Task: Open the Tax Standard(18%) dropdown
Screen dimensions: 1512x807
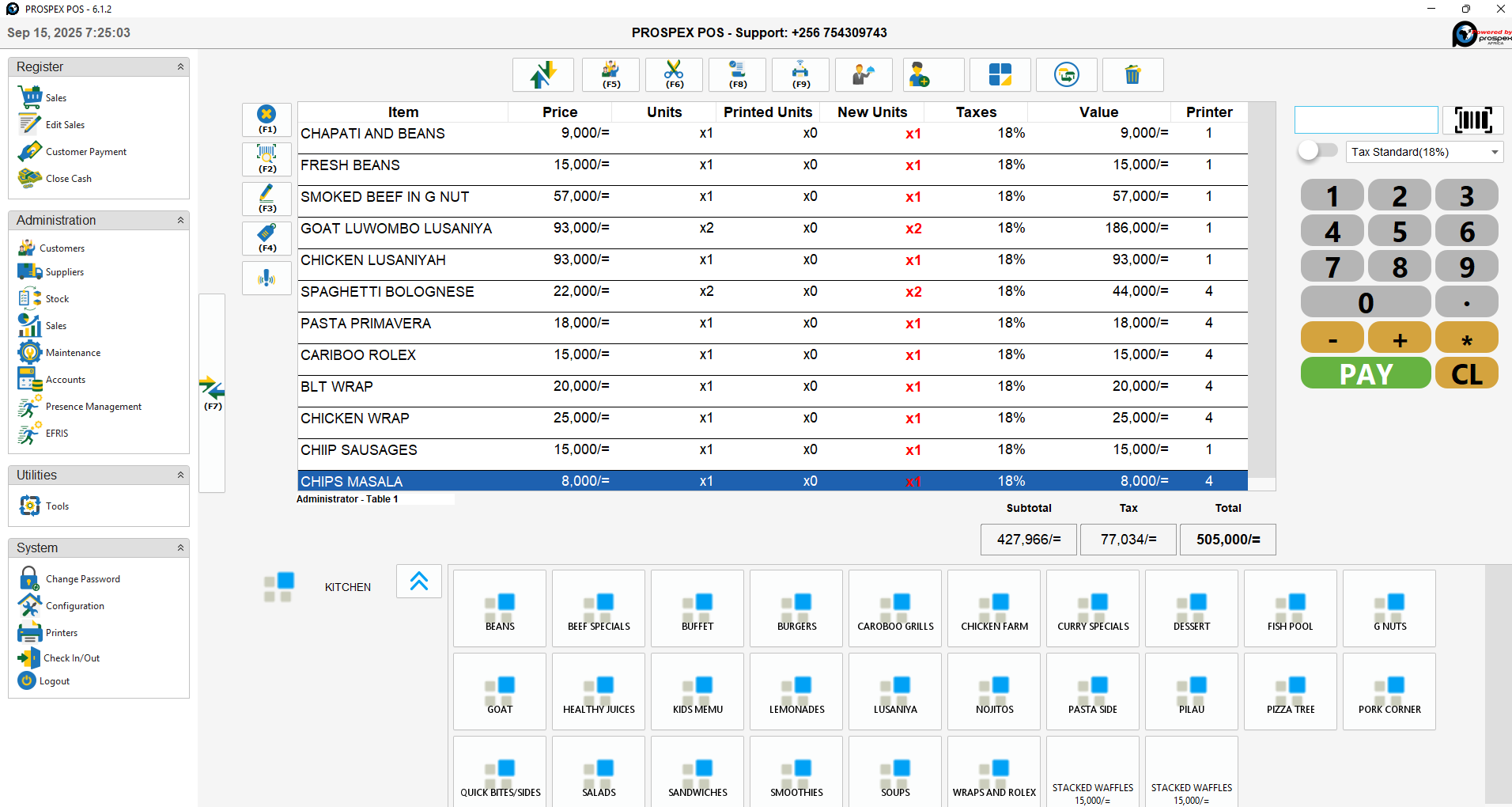Action: 1423,152
